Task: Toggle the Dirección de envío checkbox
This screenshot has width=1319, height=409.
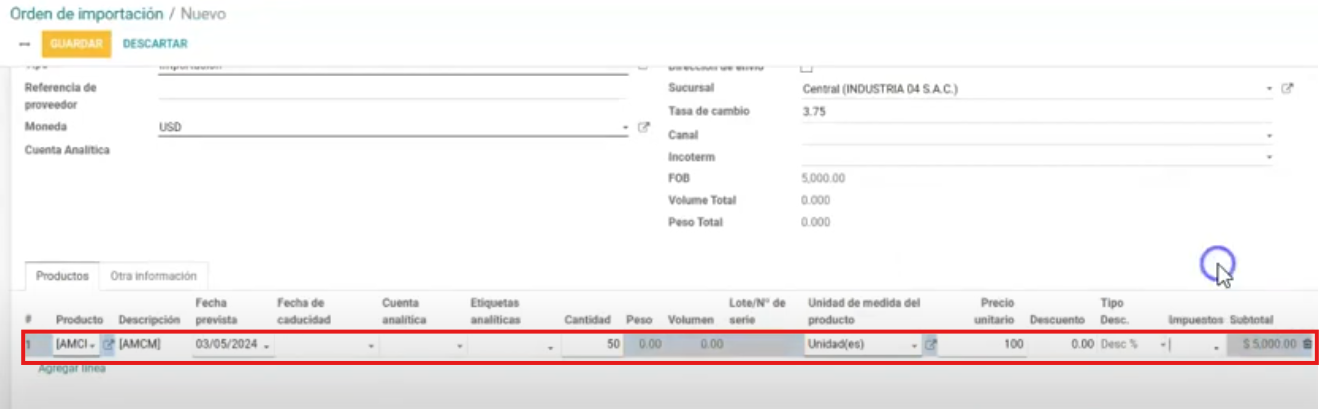Action: [x=807, y=67]
